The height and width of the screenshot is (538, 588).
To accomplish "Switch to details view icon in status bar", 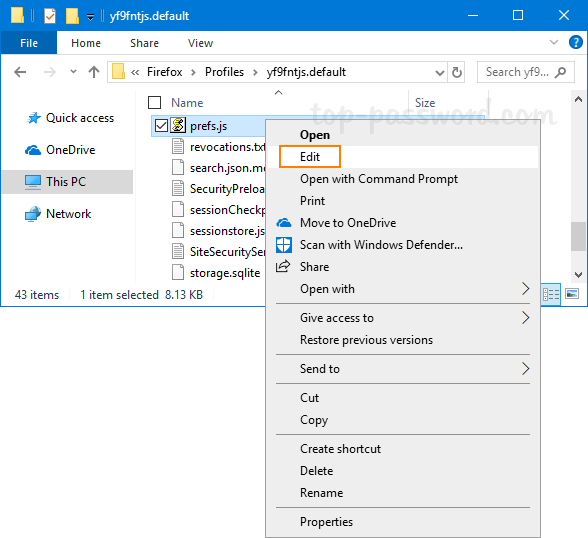I will point(551,294).
